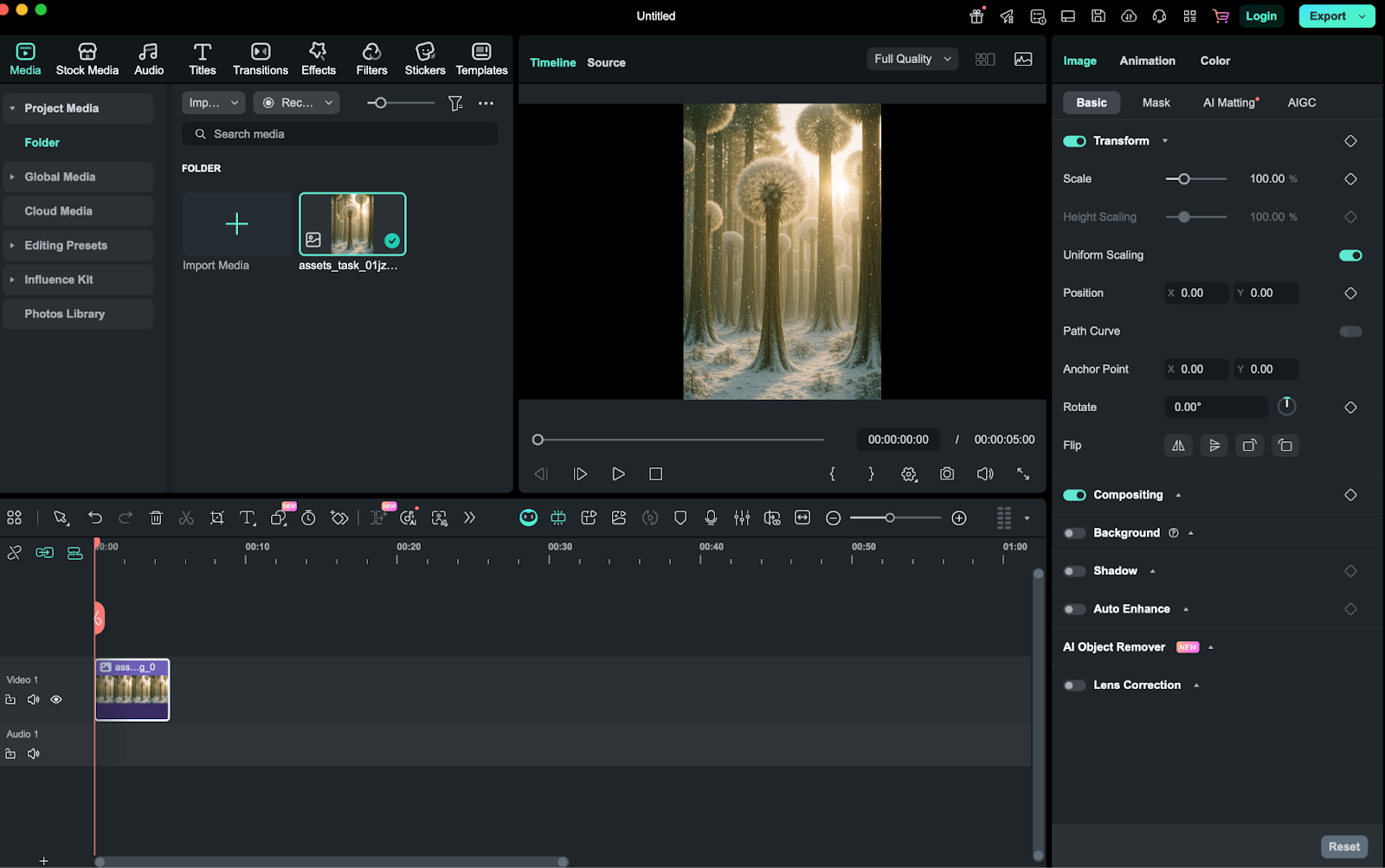Enable the Path Curve toggle
The image size is (1385, 868).
click(1349, 331)
